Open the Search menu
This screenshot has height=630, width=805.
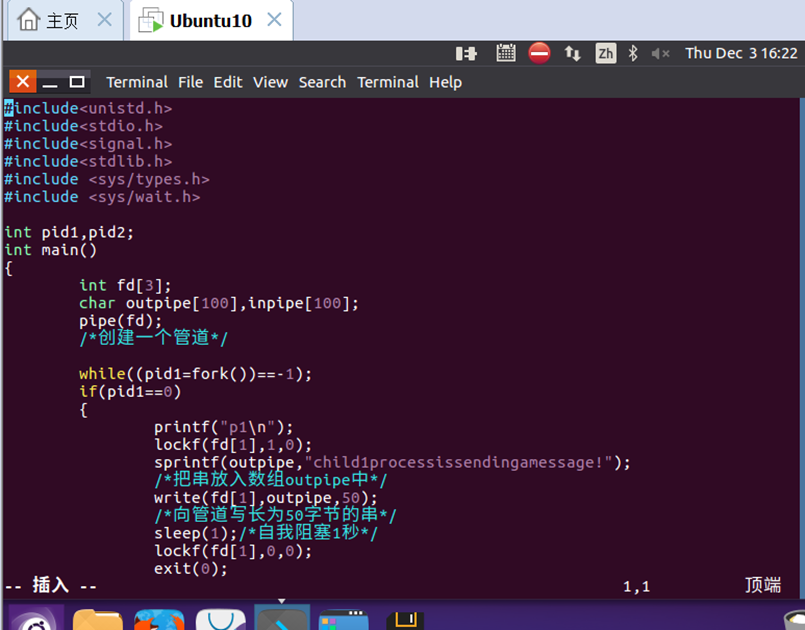[322, 82]
